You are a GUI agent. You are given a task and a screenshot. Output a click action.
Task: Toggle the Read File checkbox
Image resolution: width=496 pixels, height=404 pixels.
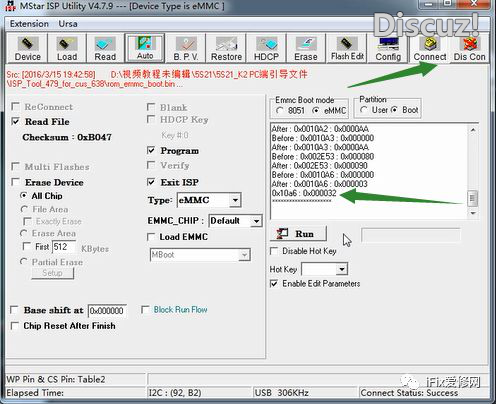(x=15, y=121)
